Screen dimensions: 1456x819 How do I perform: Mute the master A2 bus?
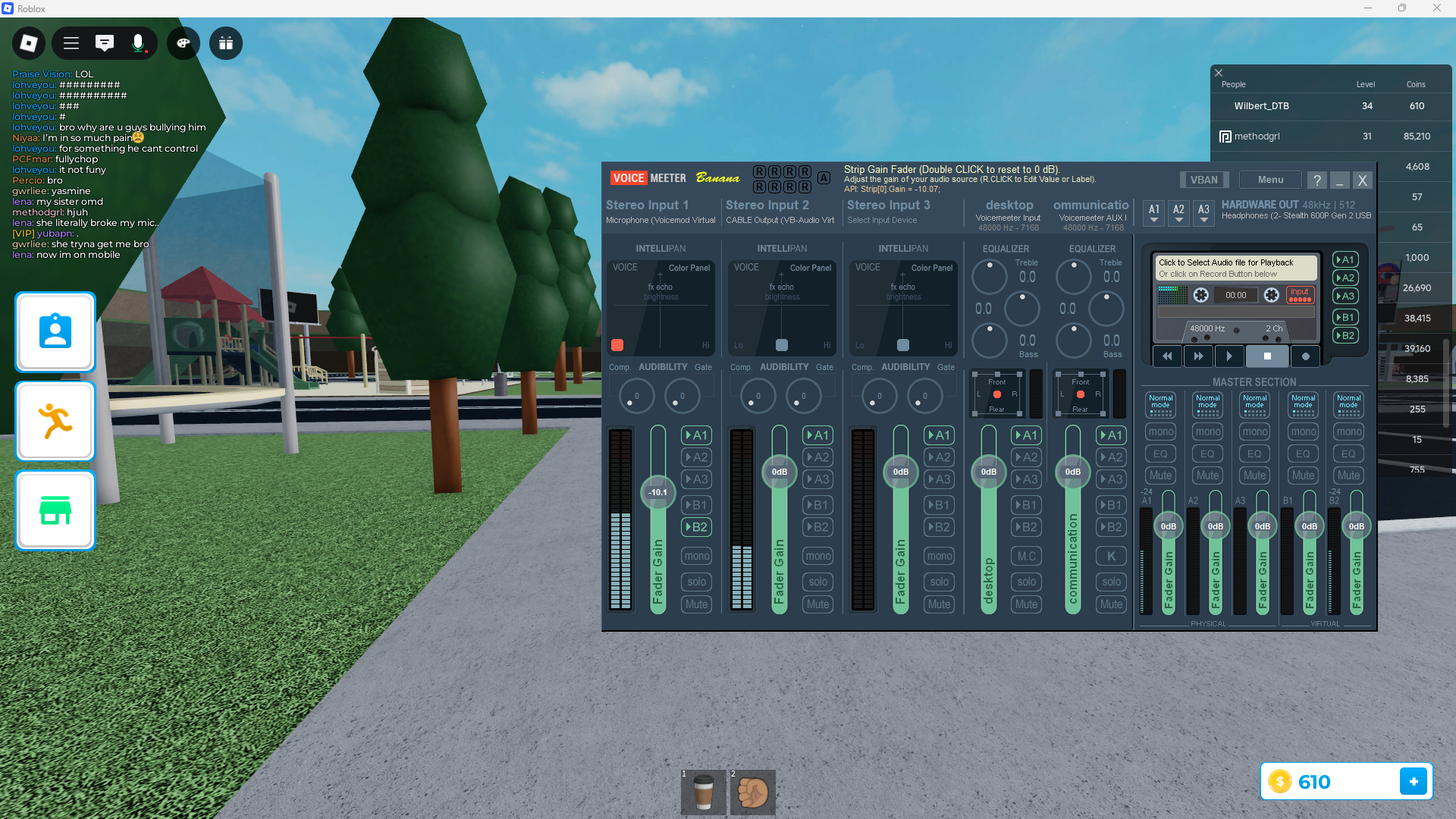pyautogui.click(x=1207, y=475)
